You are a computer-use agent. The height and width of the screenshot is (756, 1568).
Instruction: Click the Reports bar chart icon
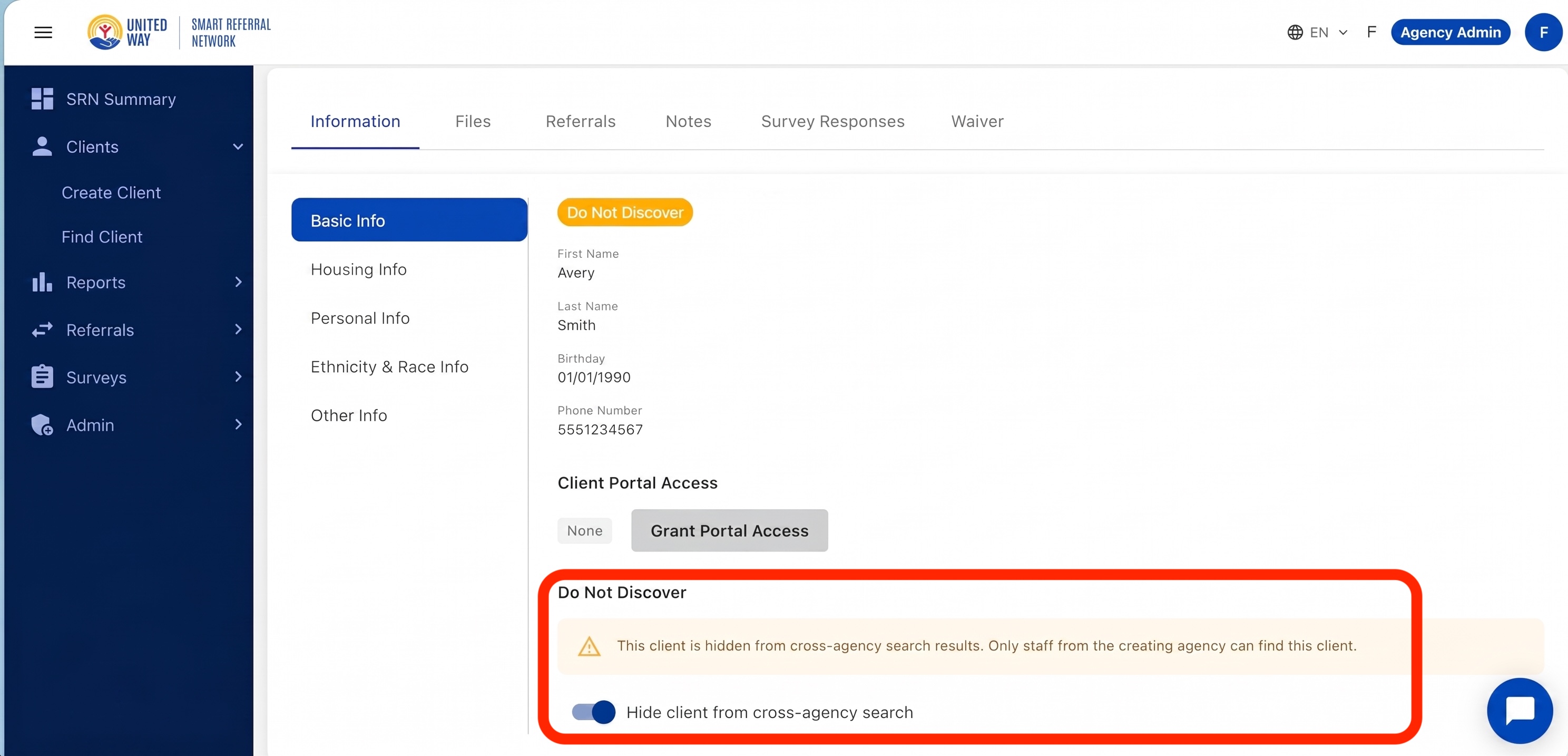pyautogui.click(x=42, y=282)
